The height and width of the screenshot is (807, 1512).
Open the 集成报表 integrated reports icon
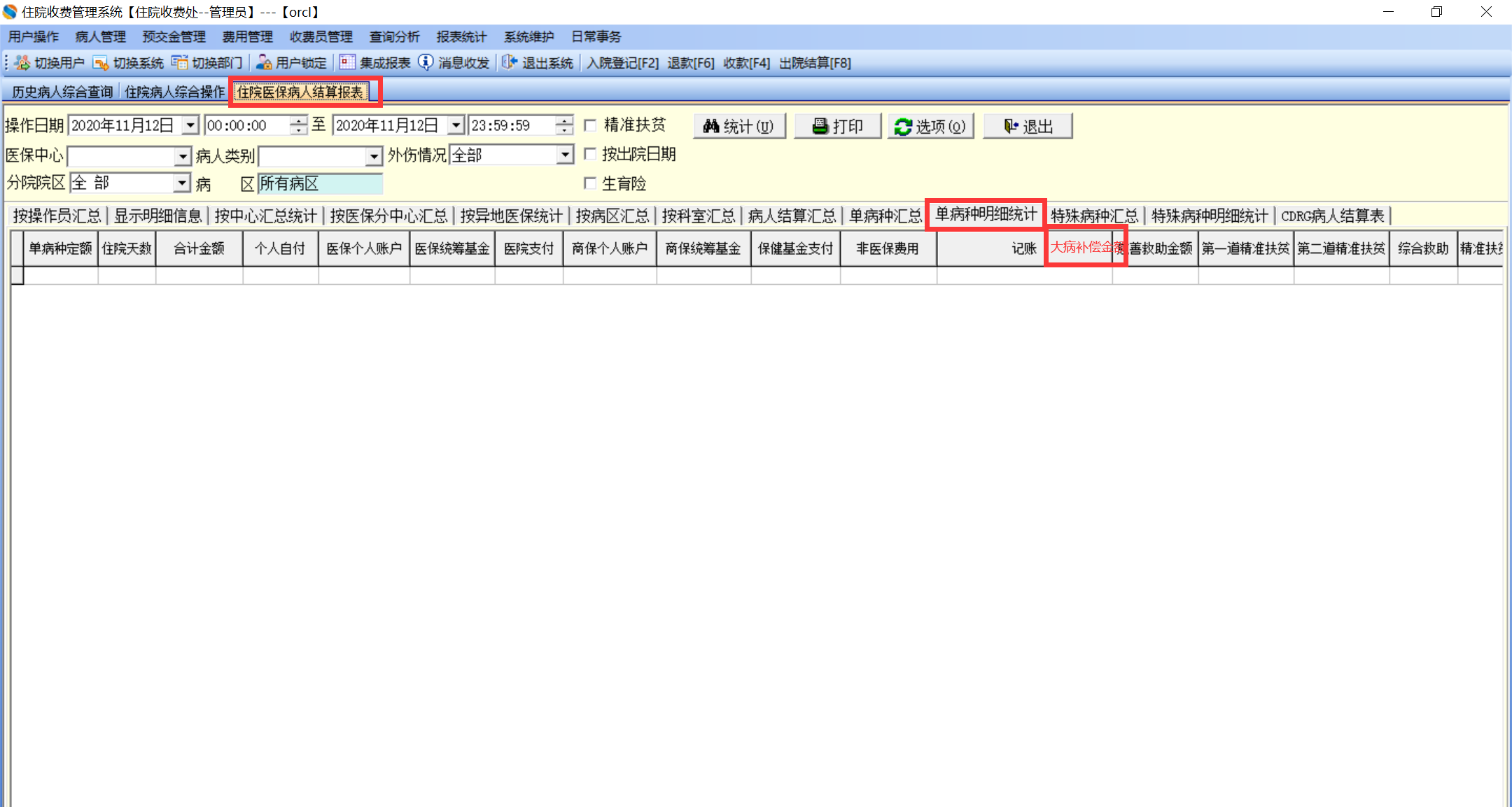347,63
